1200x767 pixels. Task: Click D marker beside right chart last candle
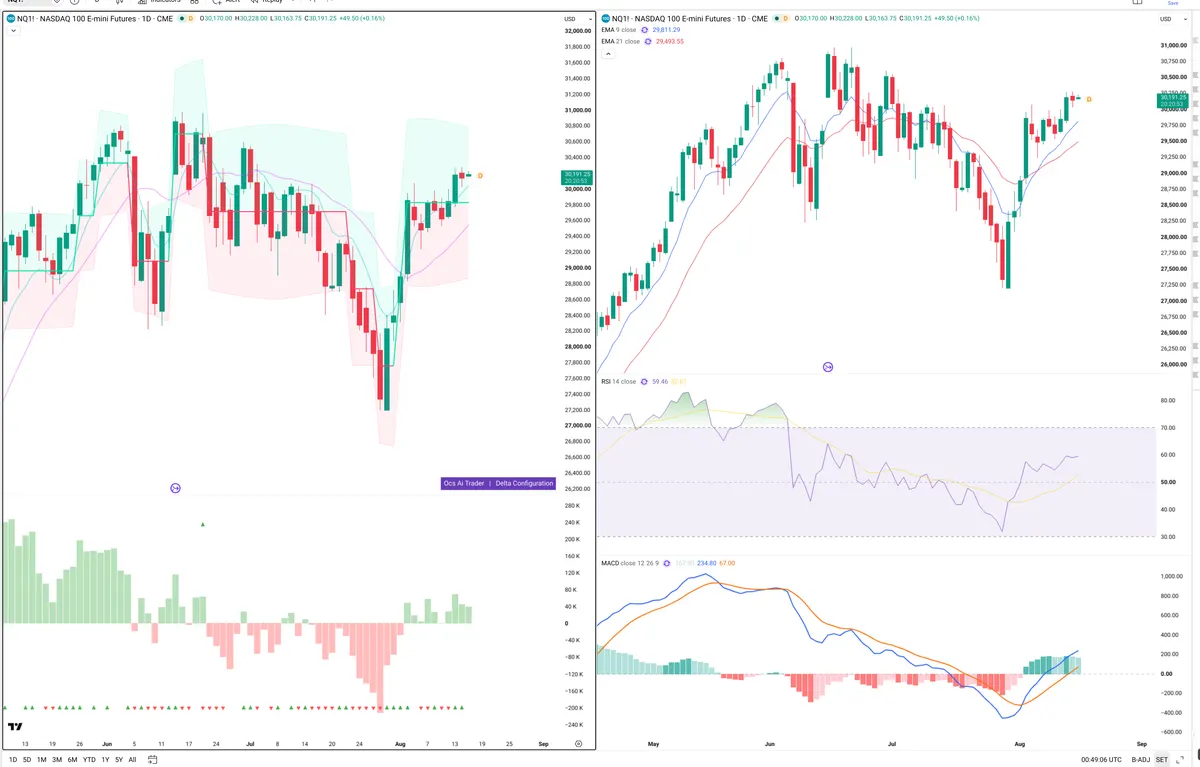[1088, 99]
